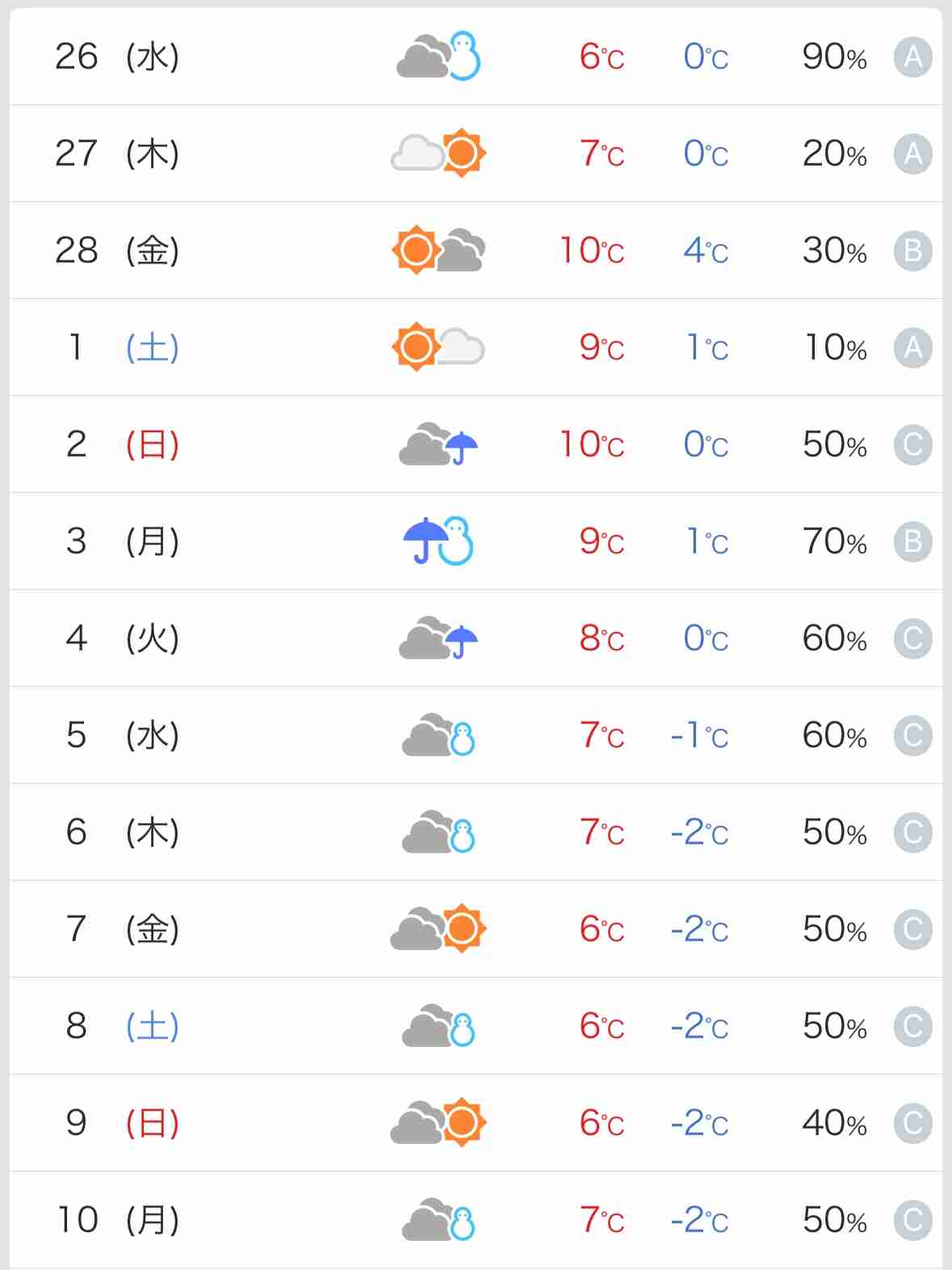Tap the sun-then-clouds icon for the 28th
The height and width of the screenshot is (1270, 952).
438,250
